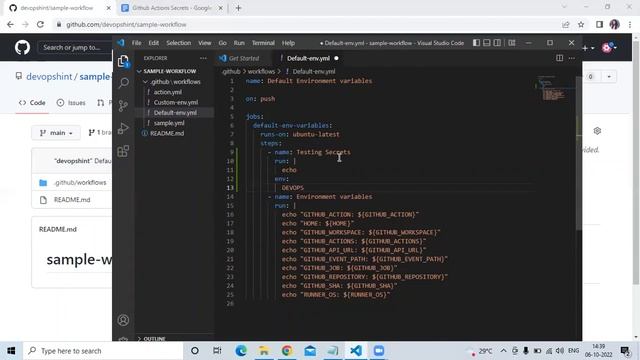Reload the browser page

tap(40, 24)
